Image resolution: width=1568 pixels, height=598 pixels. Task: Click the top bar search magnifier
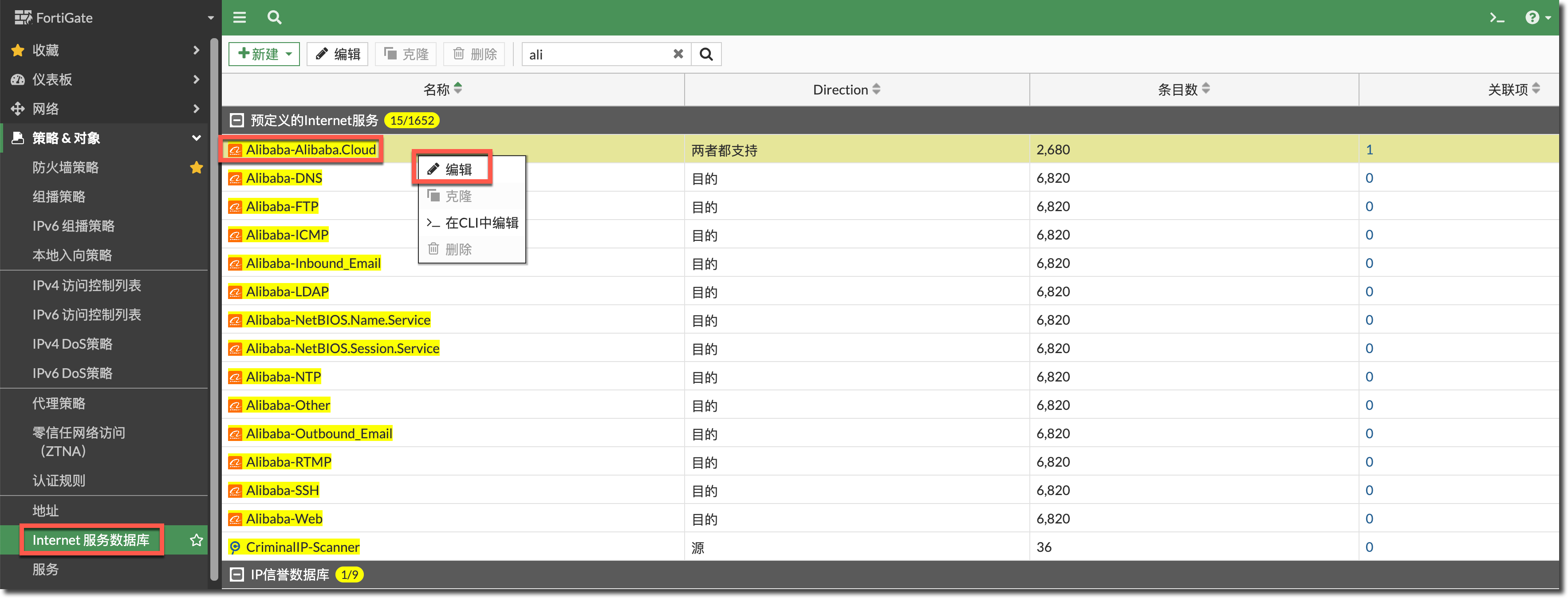coord(275,17)
